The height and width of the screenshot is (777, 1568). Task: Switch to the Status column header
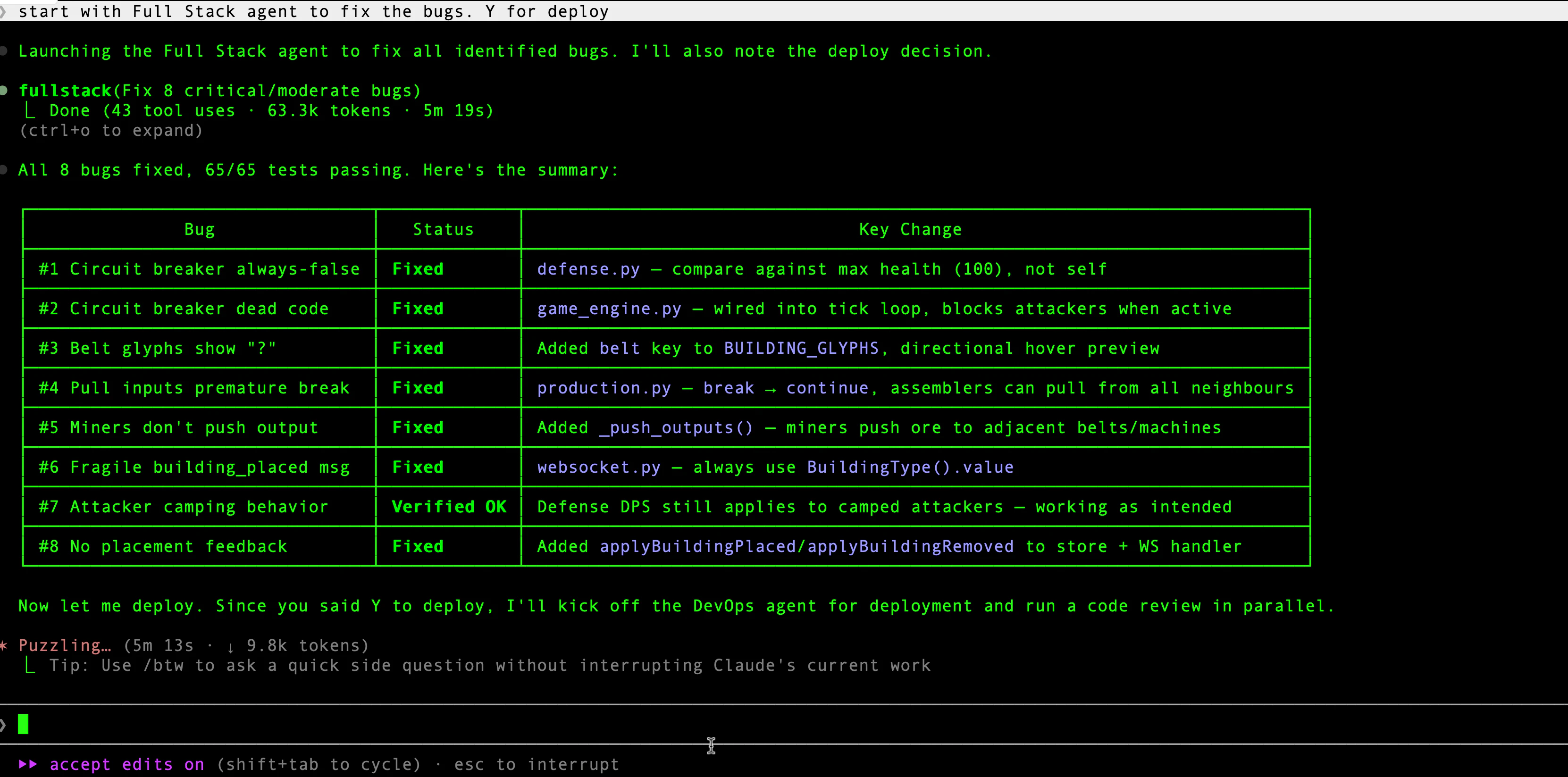click(443, 229)
